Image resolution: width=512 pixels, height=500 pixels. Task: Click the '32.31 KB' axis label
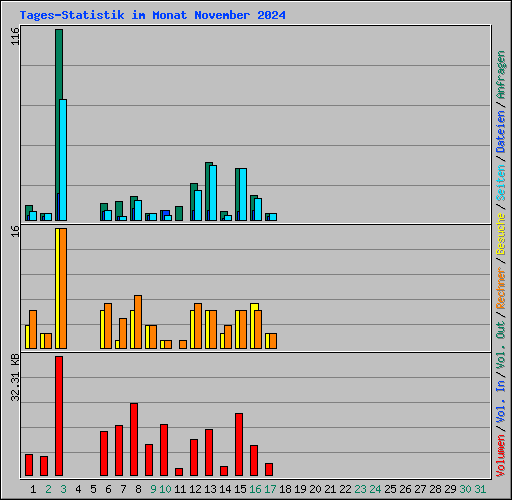click(15, 378)
